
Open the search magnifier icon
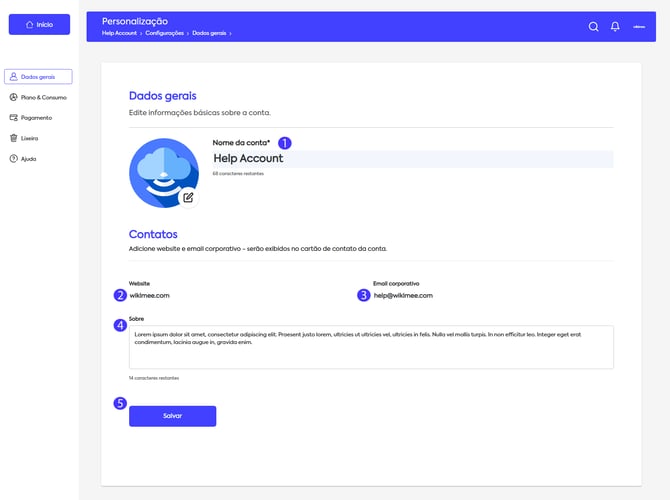tap(593, 27)
